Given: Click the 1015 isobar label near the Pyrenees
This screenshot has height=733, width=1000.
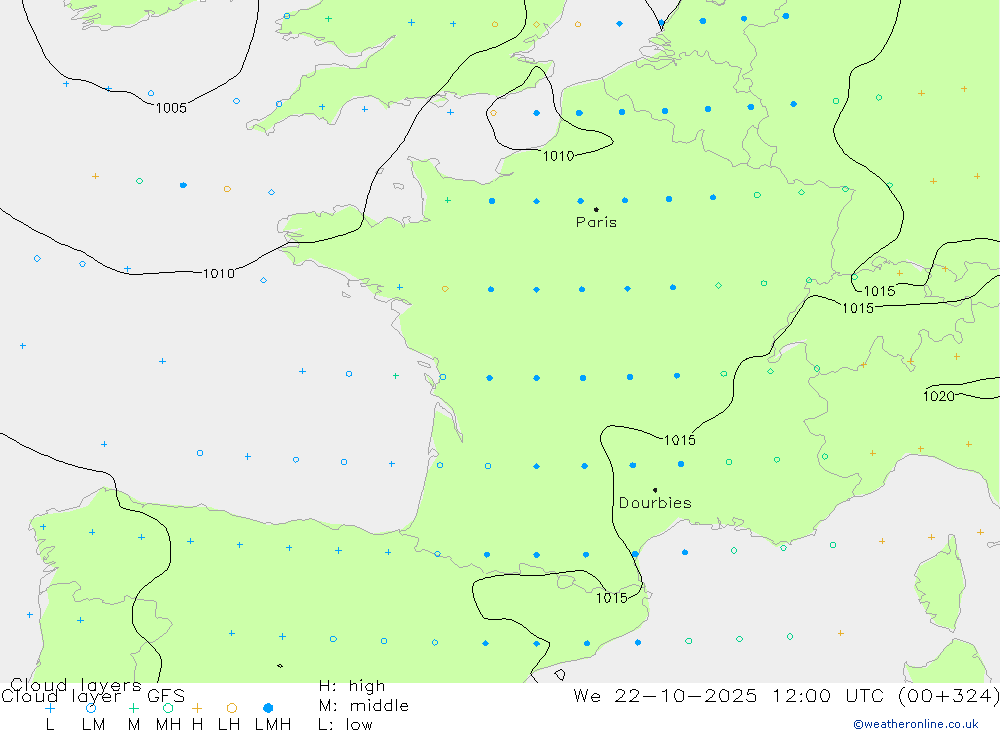Looking at the screenshot, I should coord(612,598).
